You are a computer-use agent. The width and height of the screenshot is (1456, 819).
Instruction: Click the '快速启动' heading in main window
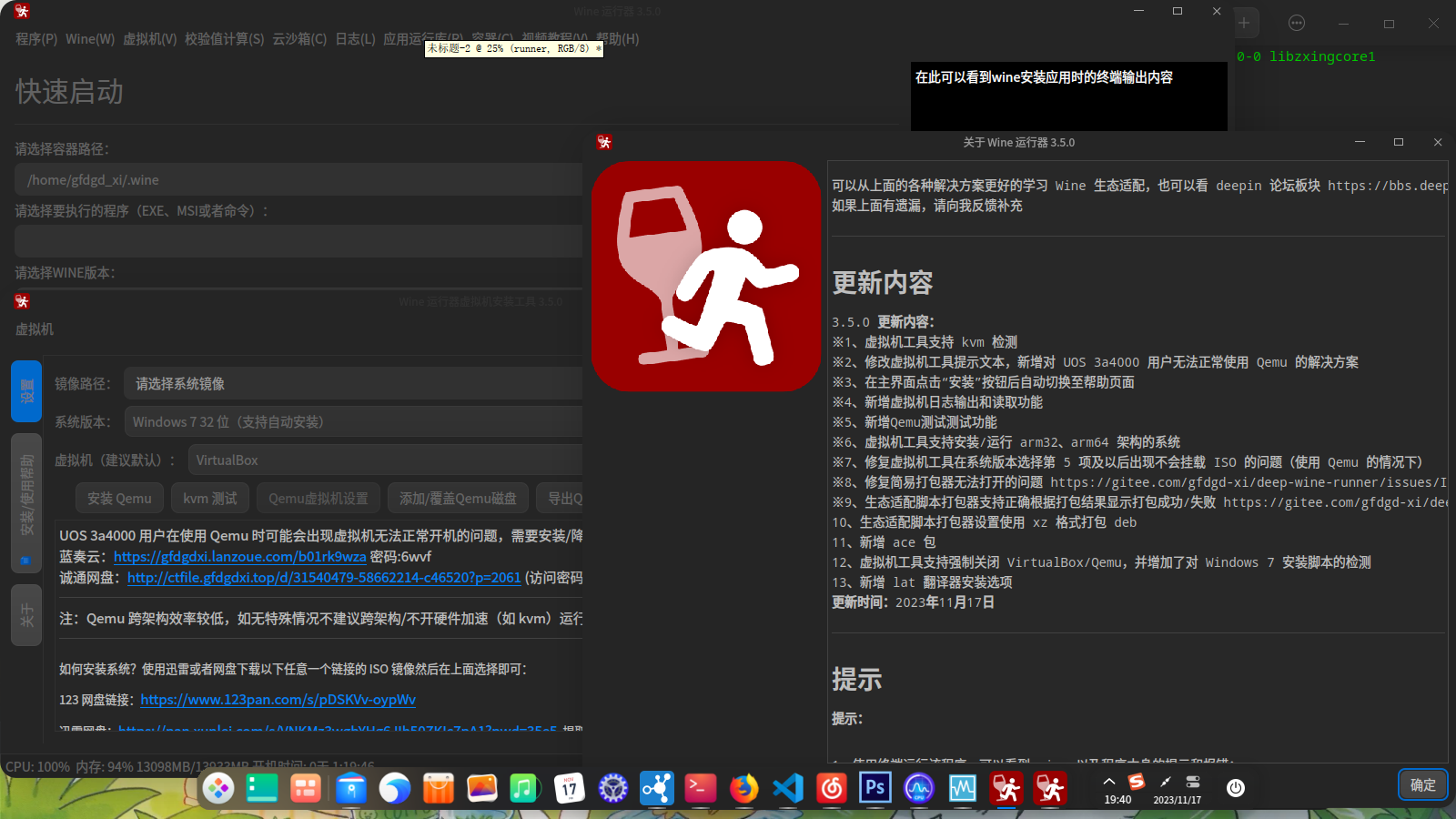69,92
